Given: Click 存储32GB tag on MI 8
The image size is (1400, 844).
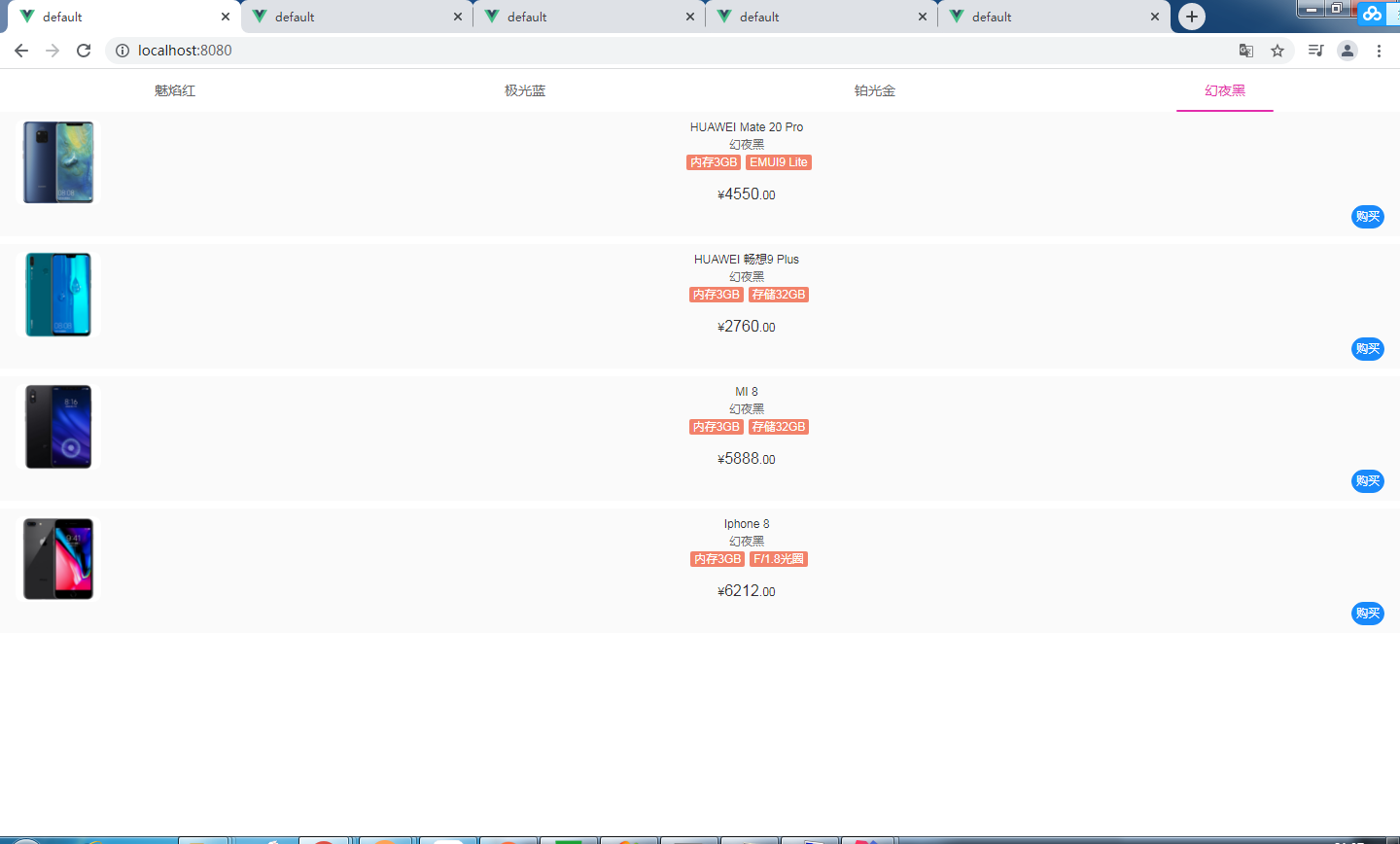Looking at the screenshot, I should point(779,427).
